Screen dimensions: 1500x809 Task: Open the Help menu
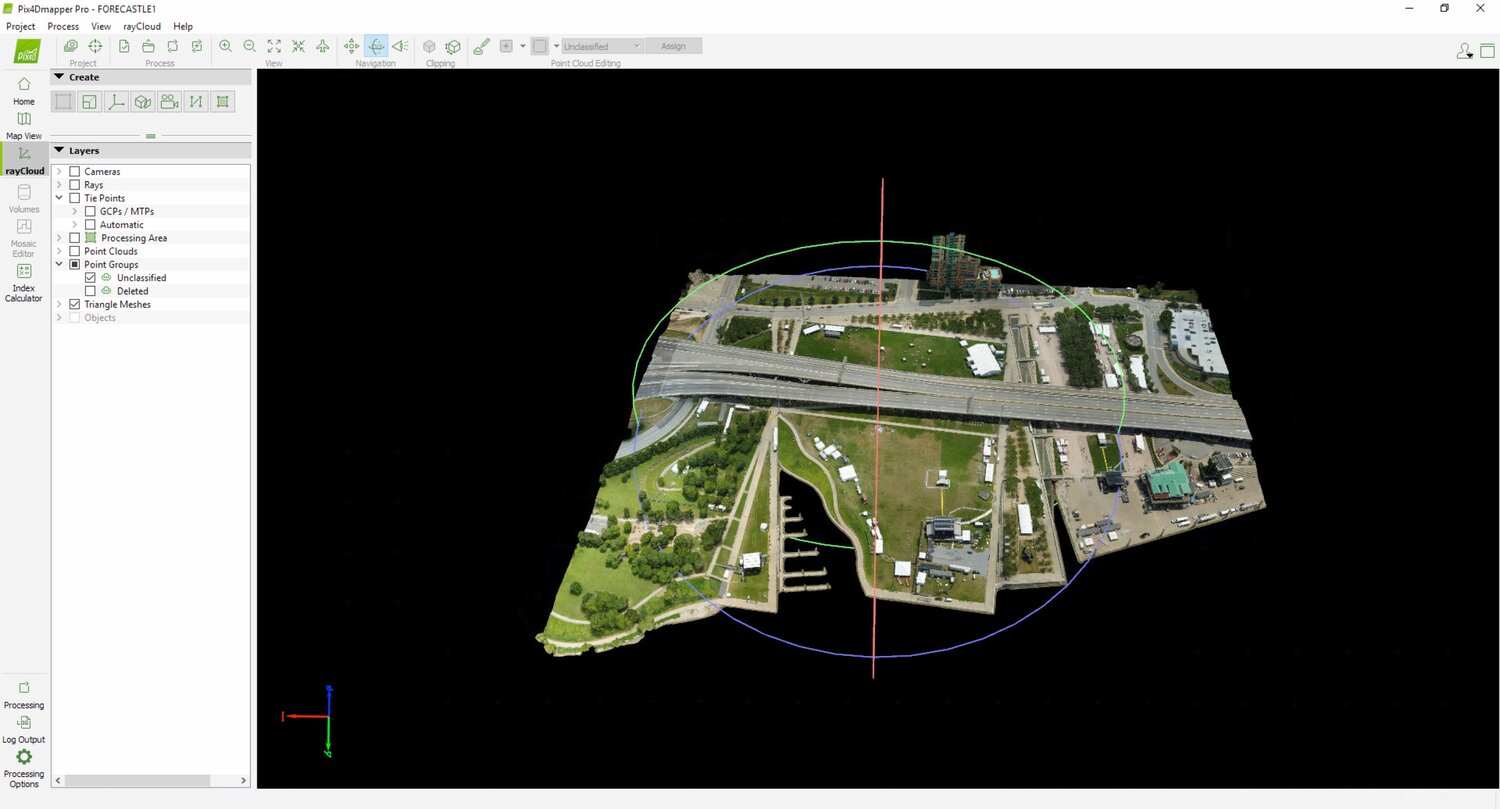(x=183, y=26)
